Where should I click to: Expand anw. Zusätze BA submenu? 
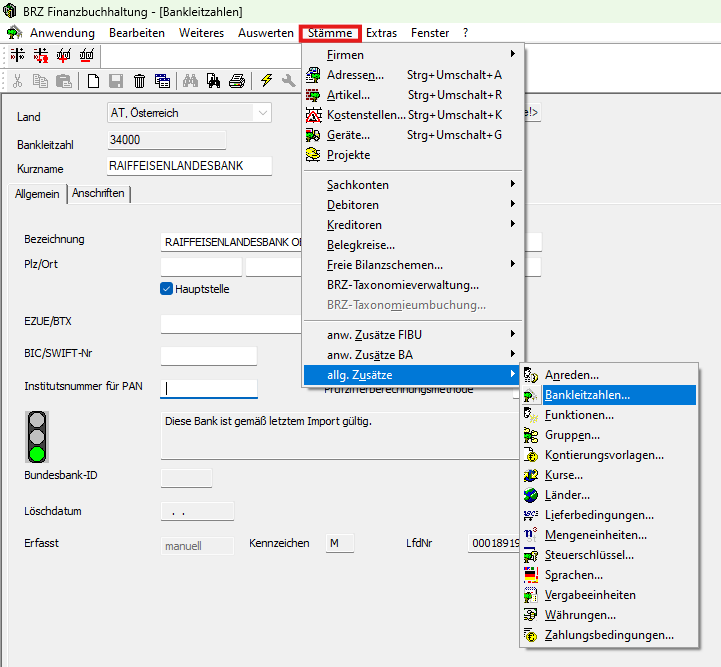click(x=413, y=355)
